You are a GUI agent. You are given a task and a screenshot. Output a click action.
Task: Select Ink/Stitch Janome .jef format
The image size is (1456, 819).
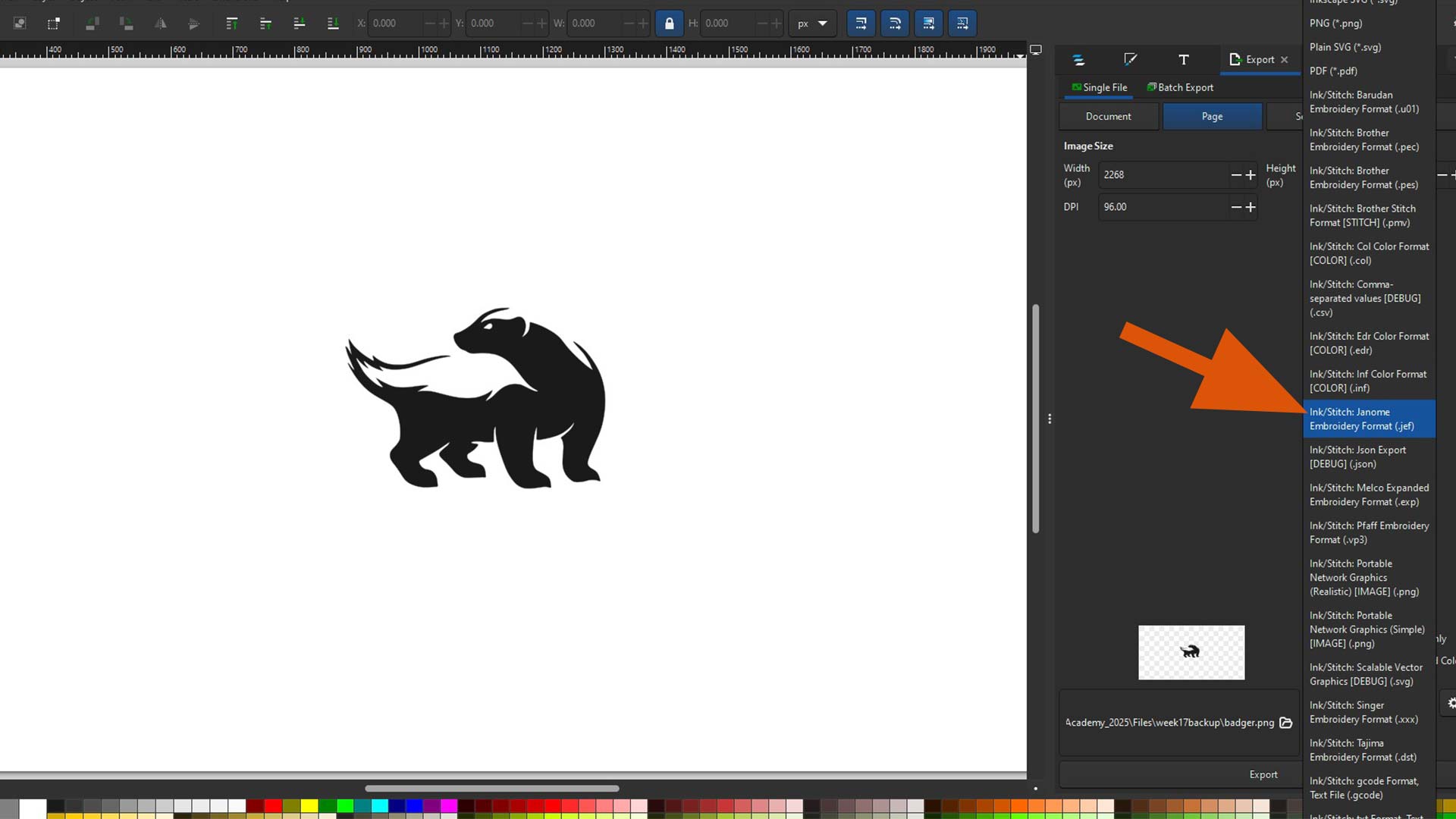tap(1369, 419)
